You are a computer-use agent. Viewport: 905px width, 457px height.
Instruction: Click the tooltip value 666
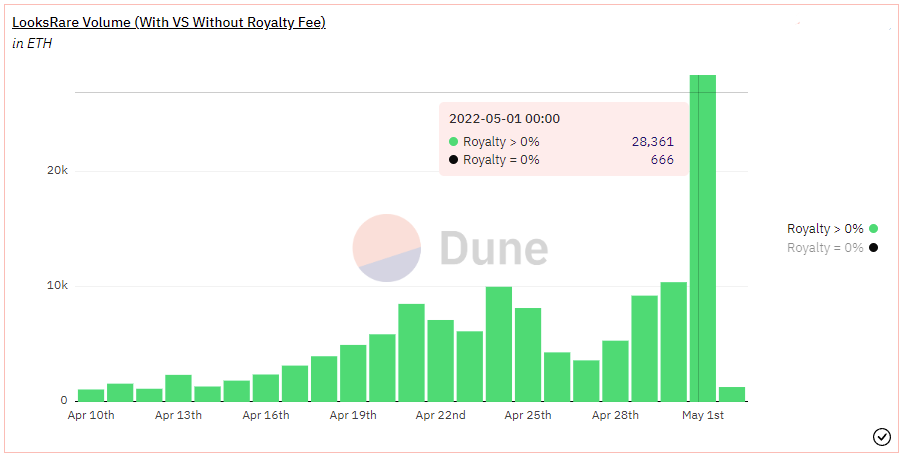point(662,160)
